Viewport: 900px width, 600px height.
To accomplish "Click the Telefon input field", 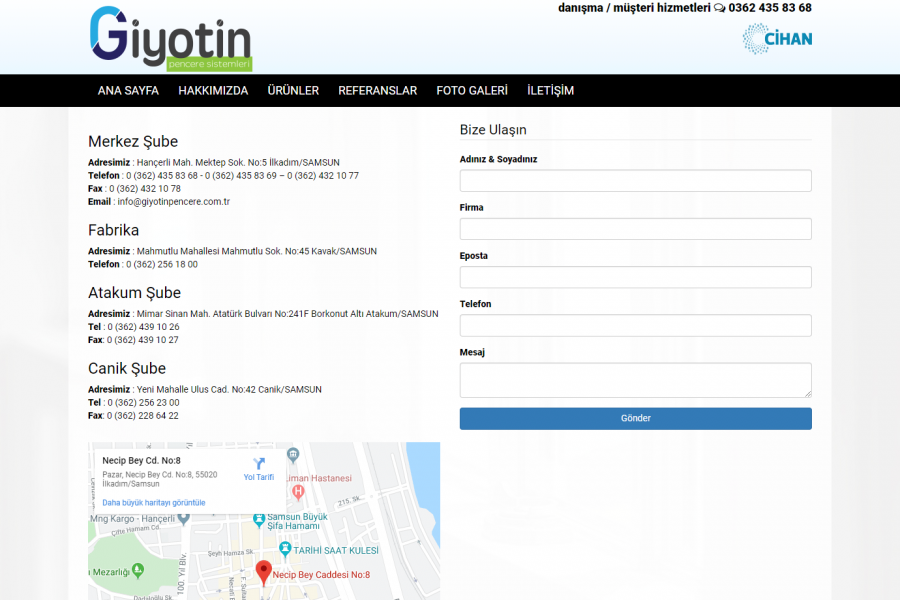I will click(635, 325).
